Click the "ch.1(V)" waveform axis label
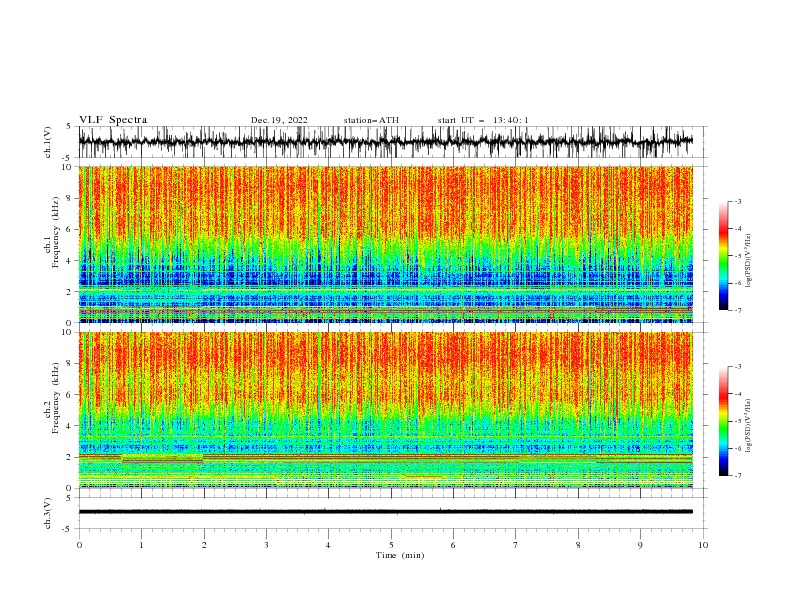792x612 pixels. point(48,142)
